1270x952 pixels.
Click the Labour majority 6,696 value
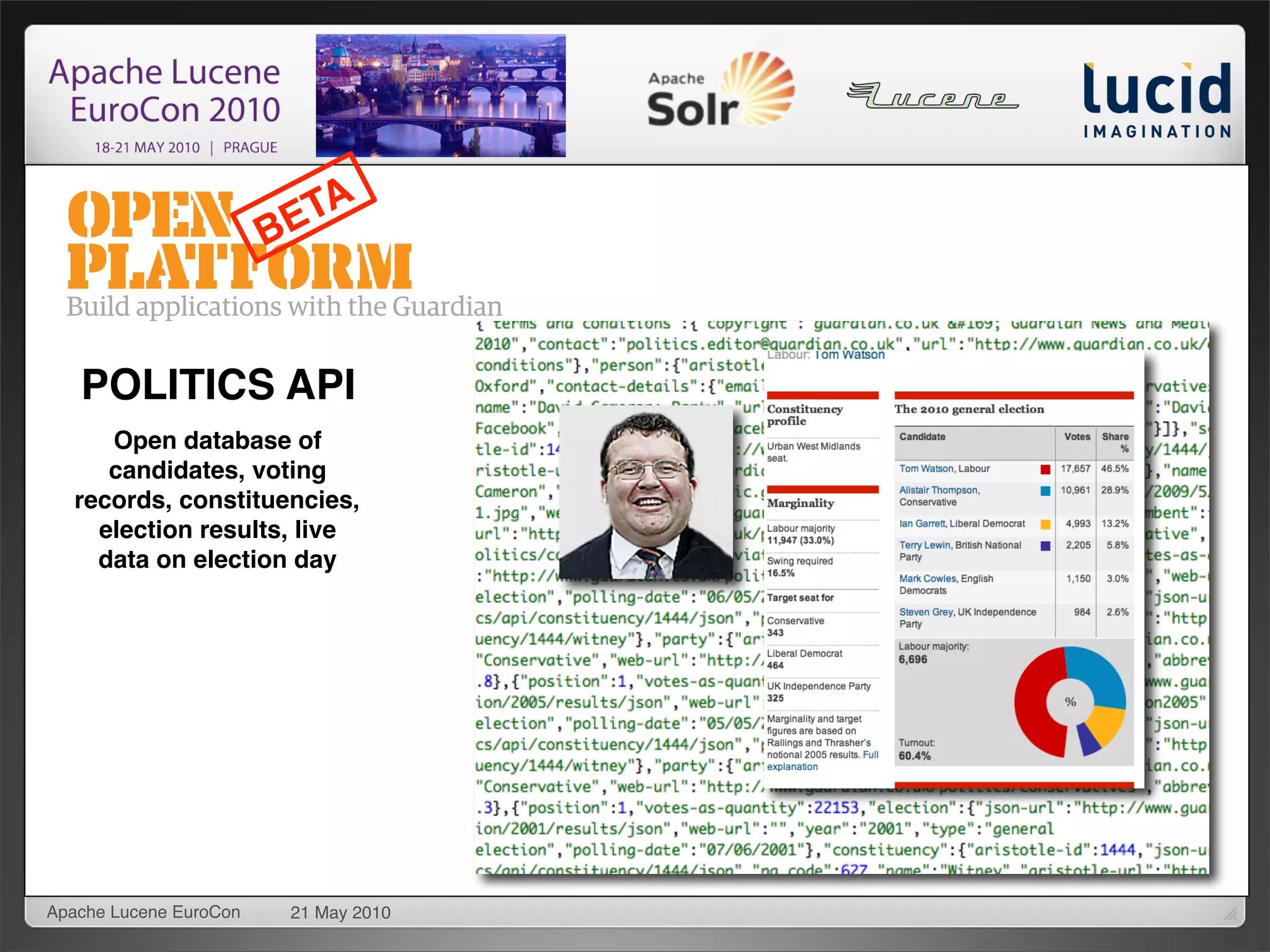913,659
